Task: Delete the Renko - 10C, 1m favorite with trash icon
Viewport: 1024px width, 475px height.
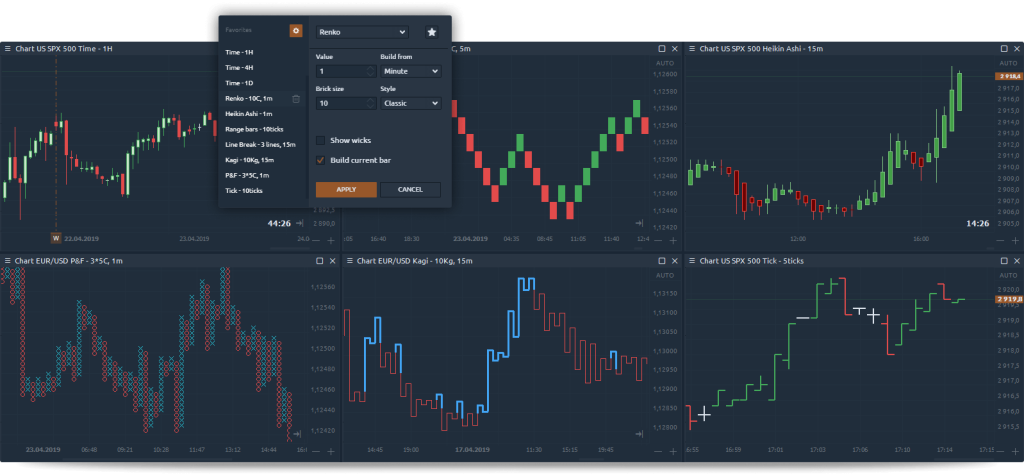Action: (296, 99)
